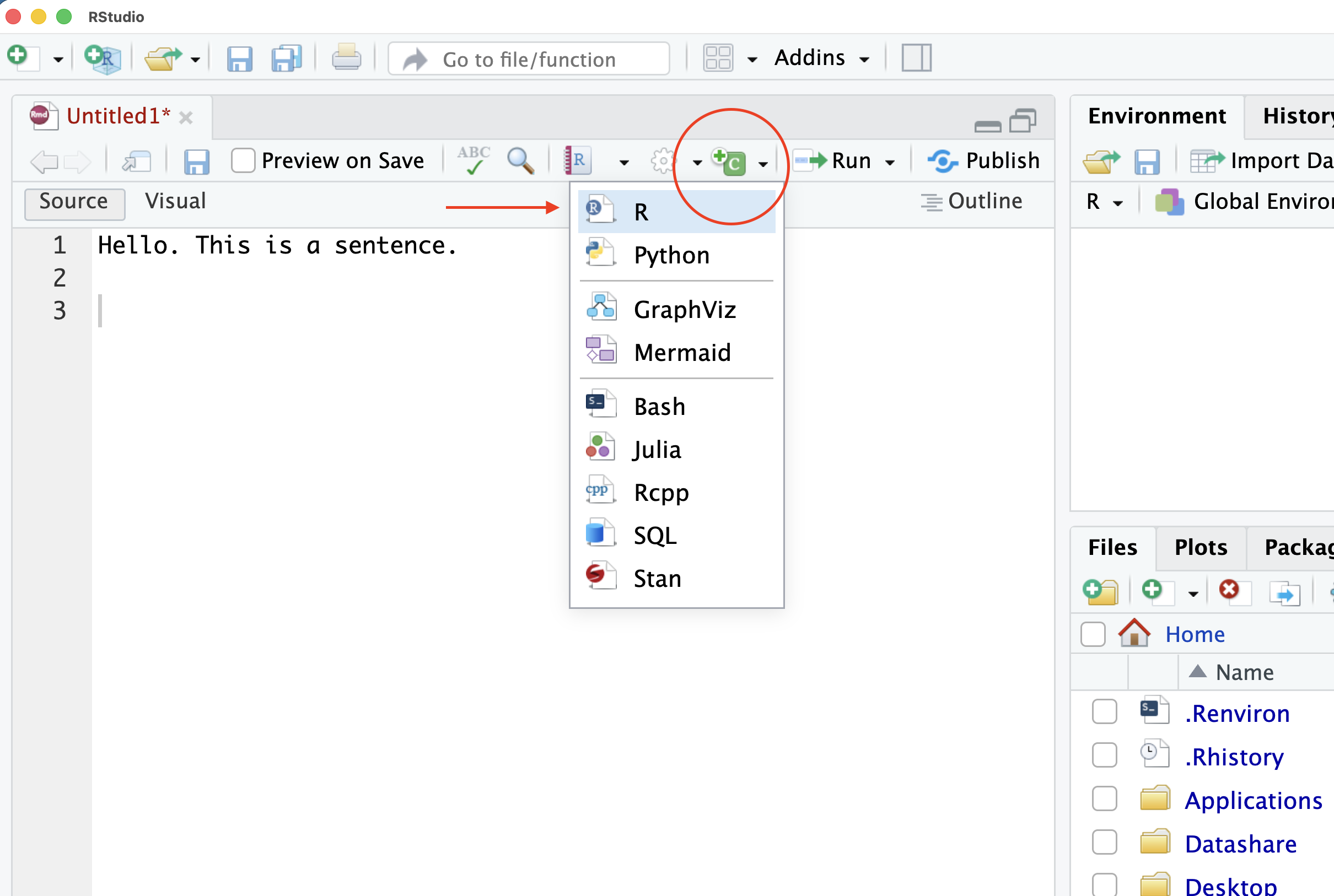Focus the Go to file/function field
This screenshot has width=1334, height=896.
(529, 59)
